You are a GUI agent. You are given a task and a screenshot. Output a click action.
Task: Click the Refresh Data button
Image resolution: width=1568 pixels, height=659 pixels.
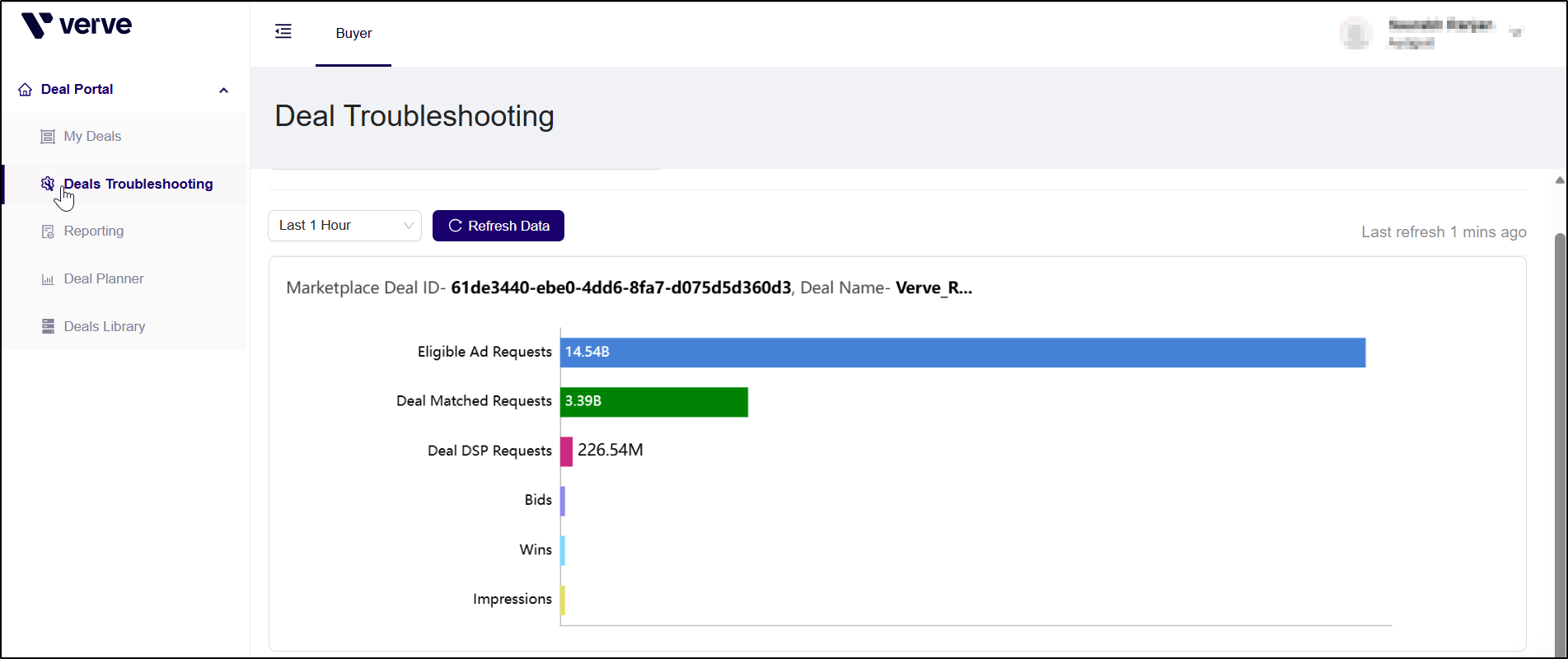click(498, 226)
